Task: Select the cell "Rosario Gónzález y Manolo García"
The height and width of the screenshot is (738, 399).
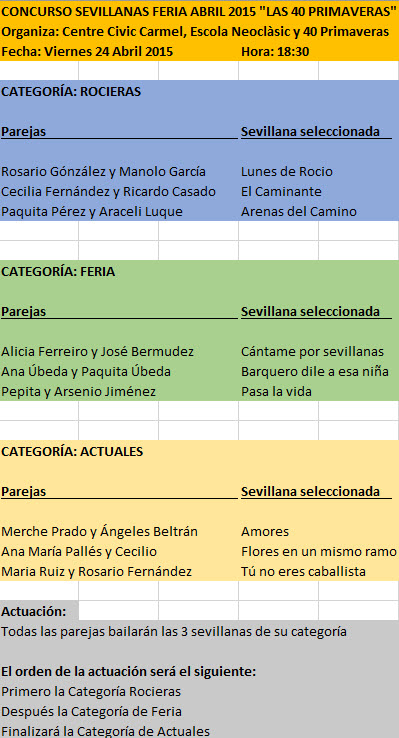Action: [104, 172]
